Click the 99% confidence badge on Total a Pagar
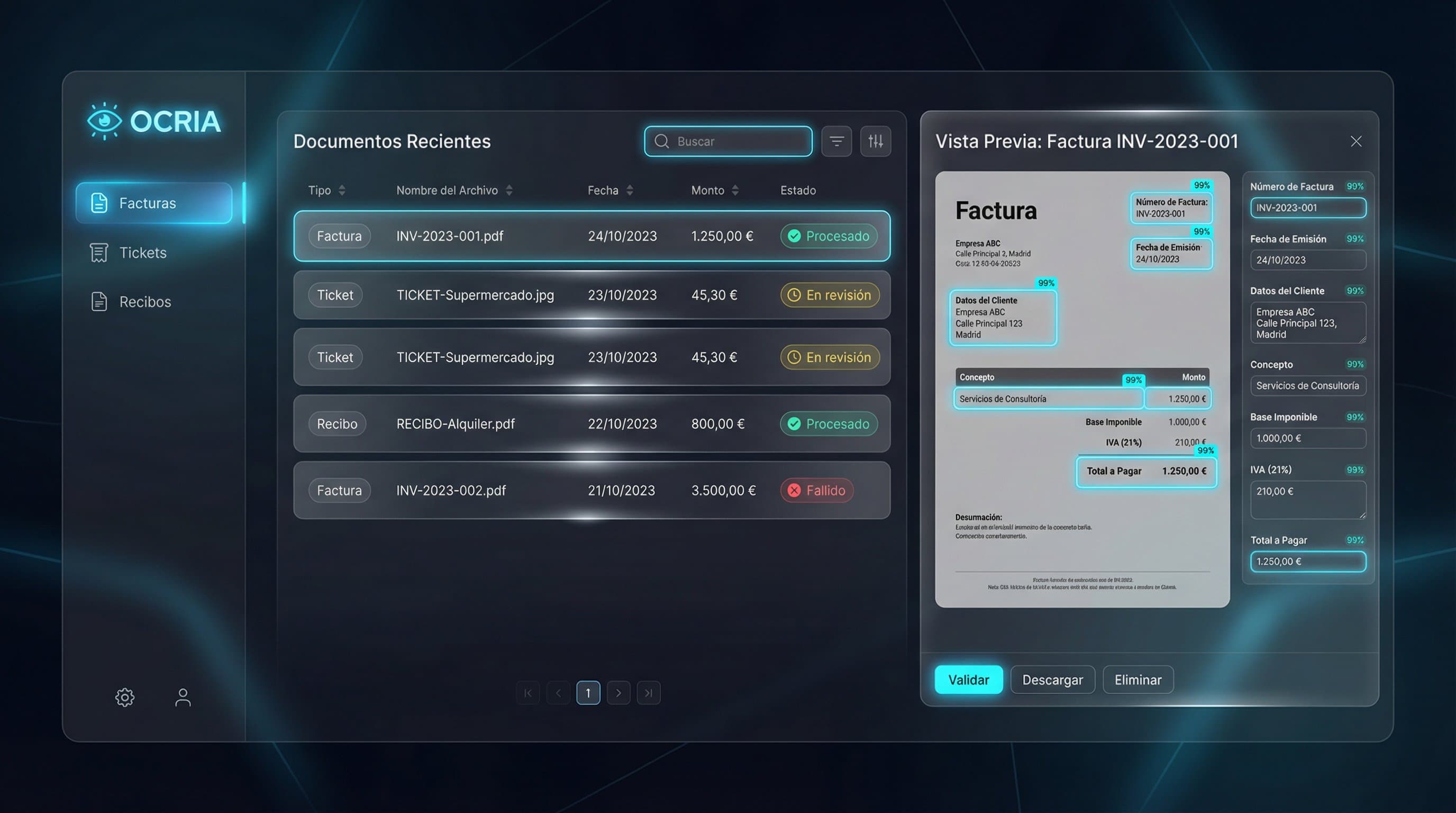Image resolution: width=1456 pixels, height=813 pixels. [1206, 450]
